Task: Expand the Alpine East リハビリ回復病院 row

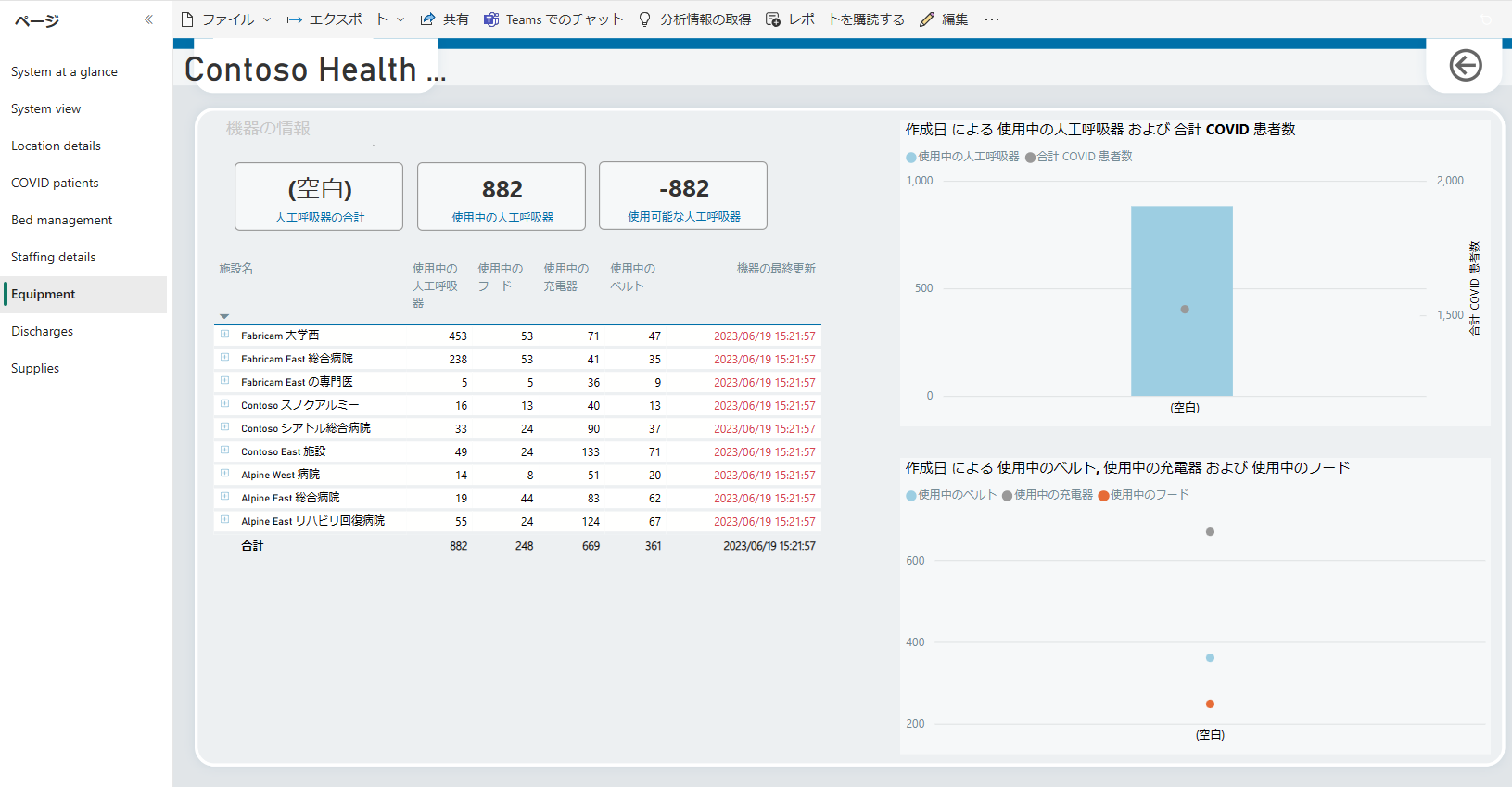Action: [224, 520]
